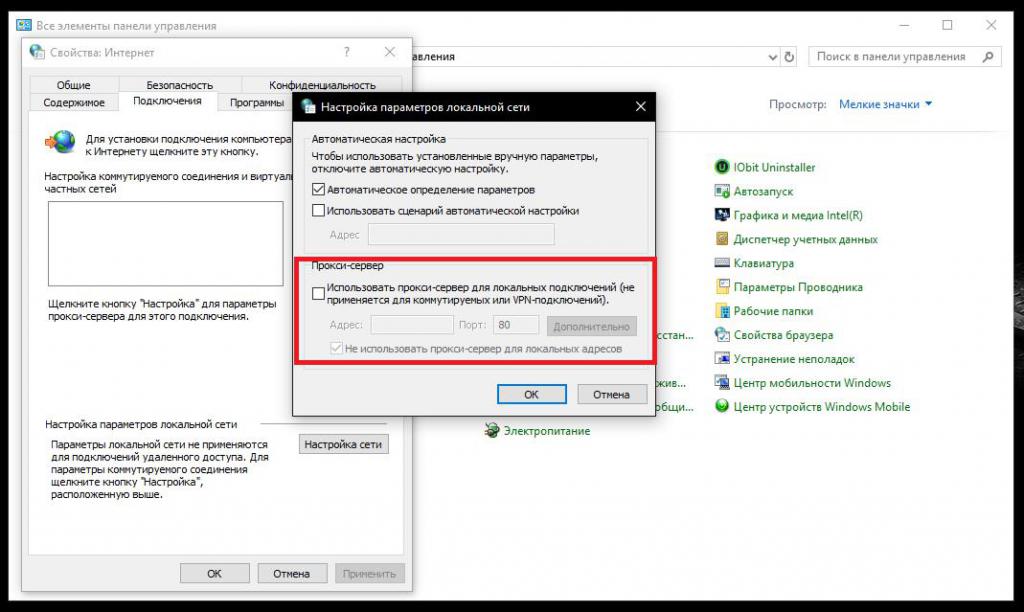Image resolution: width=1024 pixels, height=612 pixels.
Task: Click the Поиск в панели управления search field
Action: coord(896,57)
